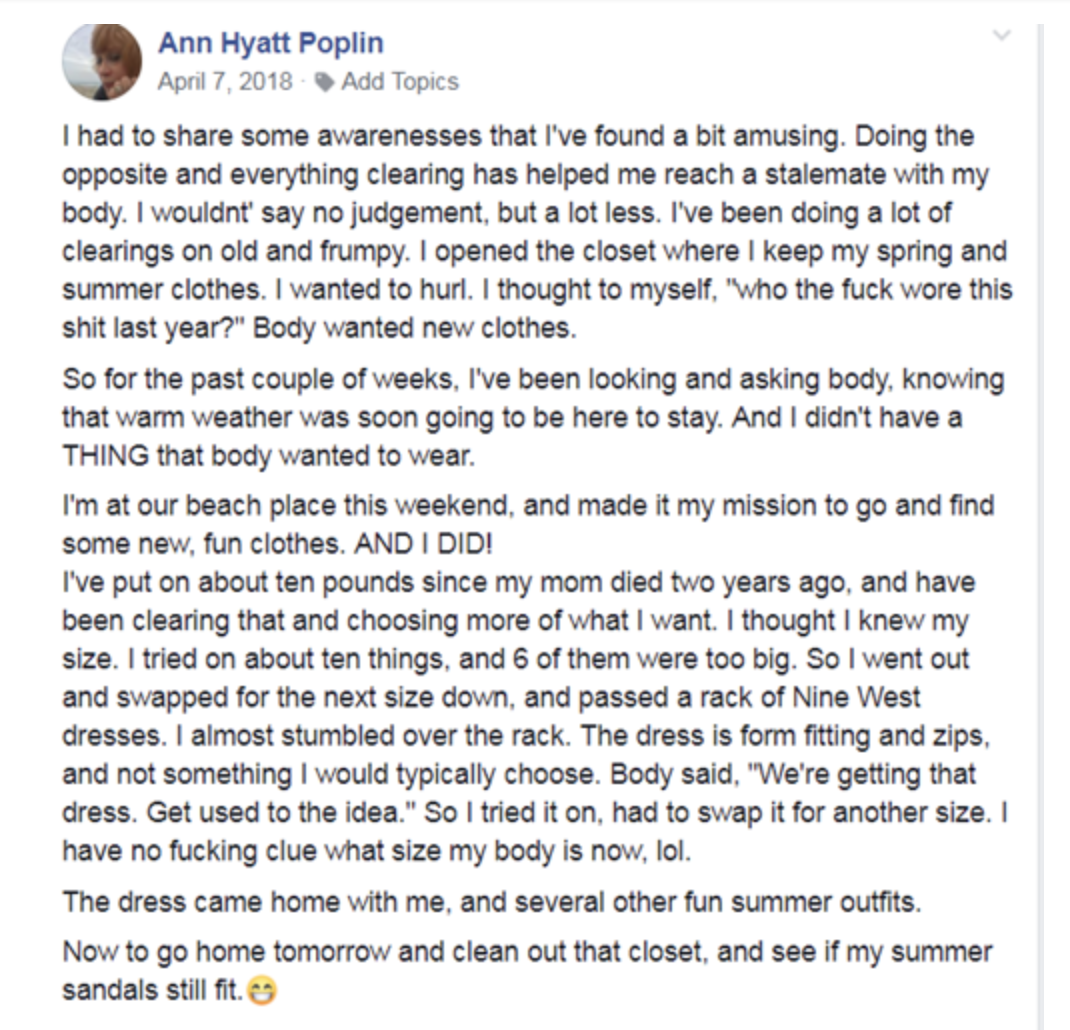Click the words "Nine West" in the post
Viewport: 1070px width, 1030px height.
(856, 698)
